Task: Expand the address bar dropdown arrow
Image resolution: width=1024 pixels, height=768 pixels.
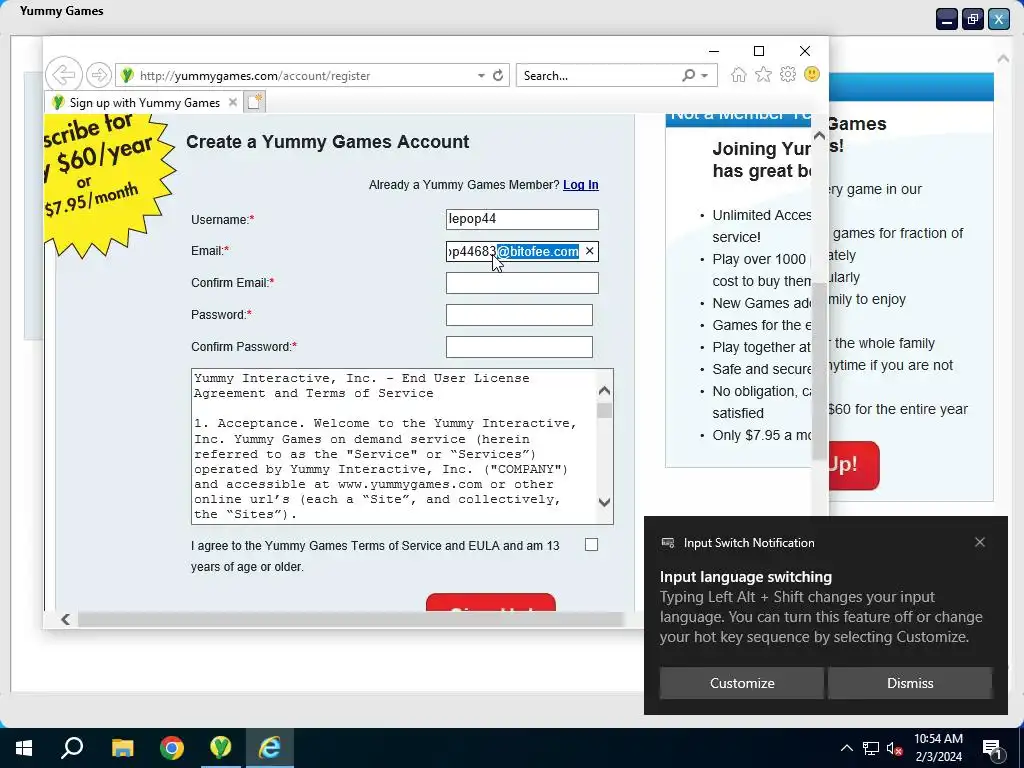Action: [481, 76]
